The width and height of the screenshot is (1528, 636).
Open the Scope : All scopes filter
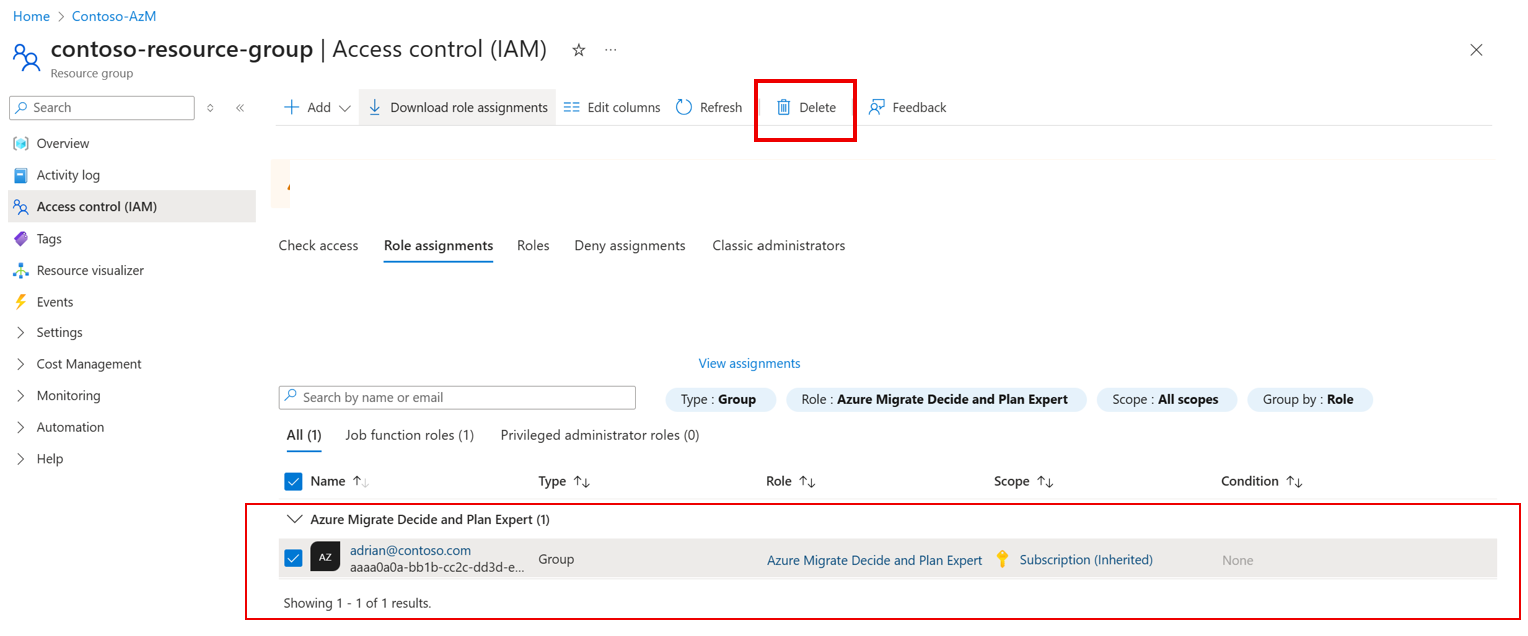tap(1166, 400)
